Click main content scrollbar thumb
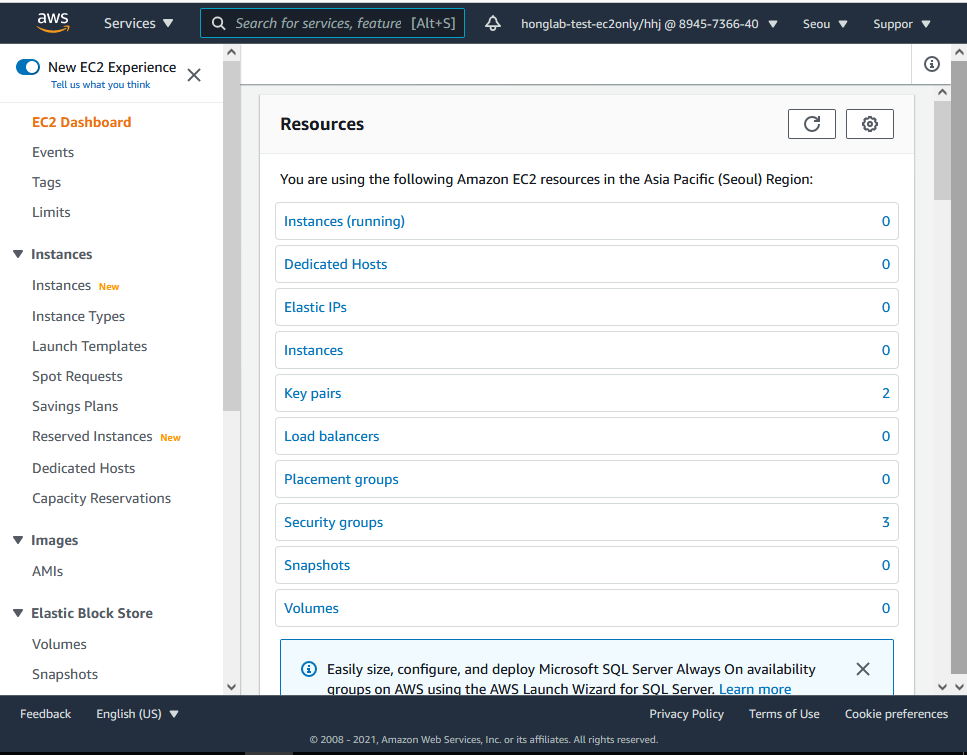Image resolution: width=967 pixels, height=755 pixels. (942, 150)
